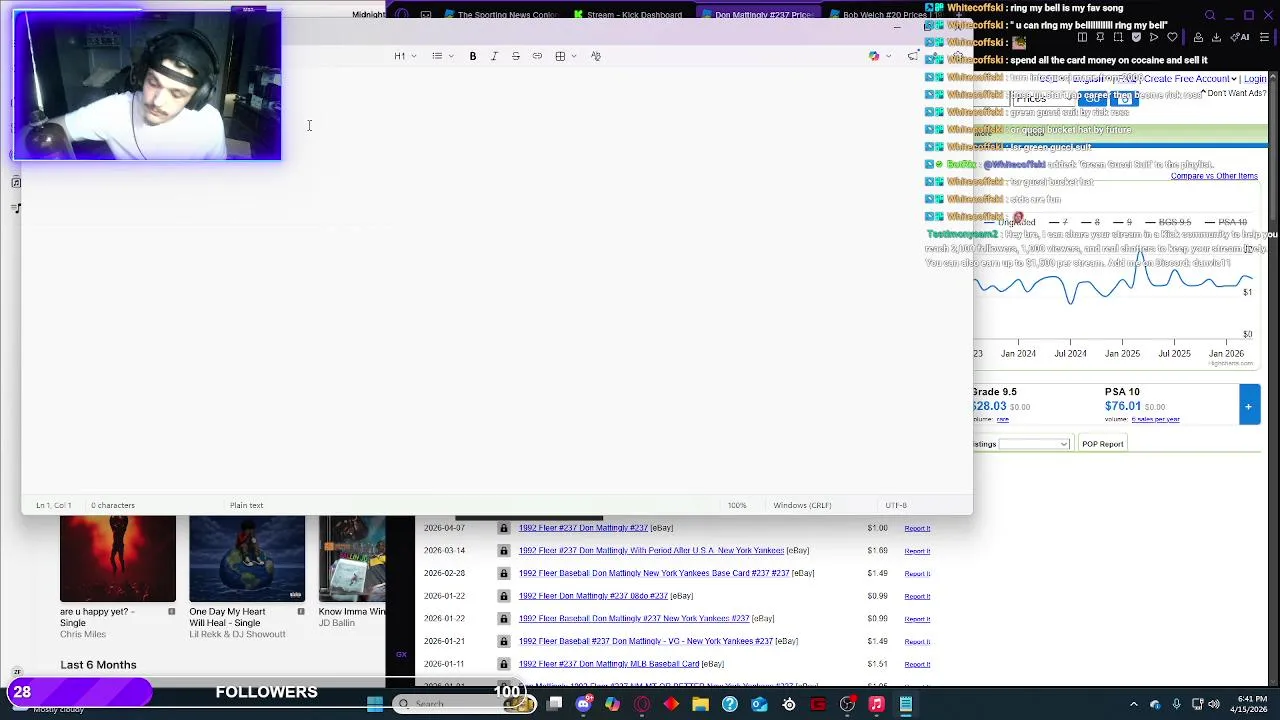This screenshot has height=720, width=1280.
Task: Open browser easy setup menu icon
Action: 1264,37
